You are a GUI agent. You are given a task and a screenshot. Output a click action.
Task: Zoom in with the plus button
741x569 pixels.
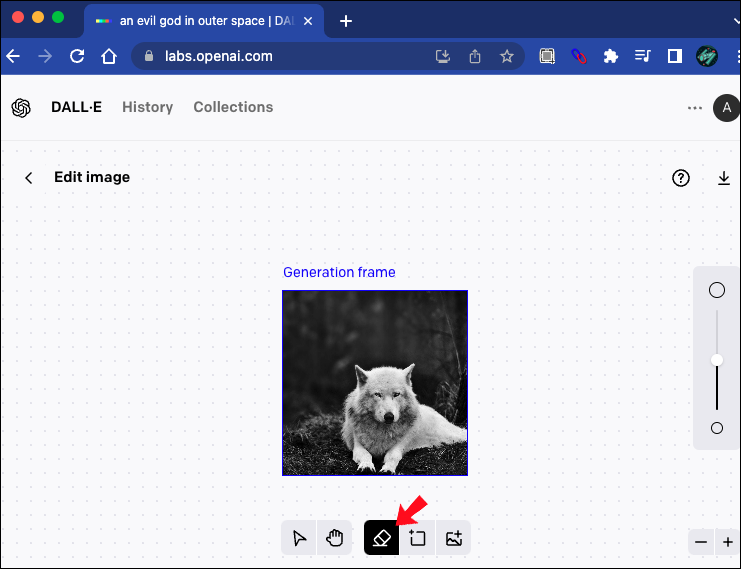click(728, 542)
